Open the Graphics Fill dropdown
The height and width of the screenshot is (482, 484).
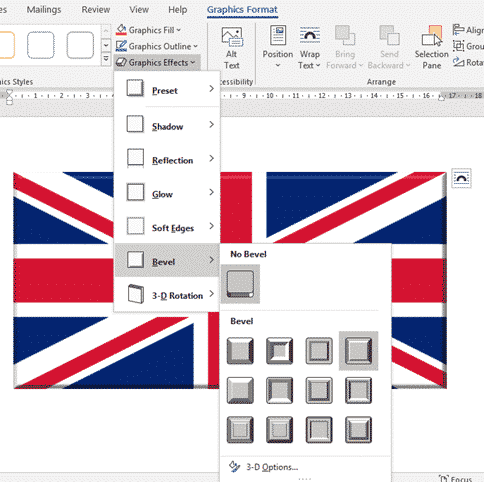coord(148,30)
